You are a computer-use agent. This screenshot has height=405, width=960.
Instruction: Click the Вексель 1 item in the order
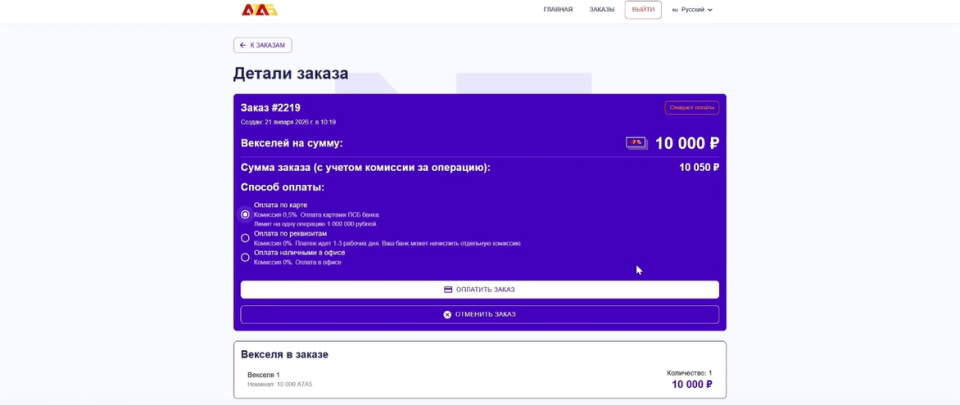(264, 375)
